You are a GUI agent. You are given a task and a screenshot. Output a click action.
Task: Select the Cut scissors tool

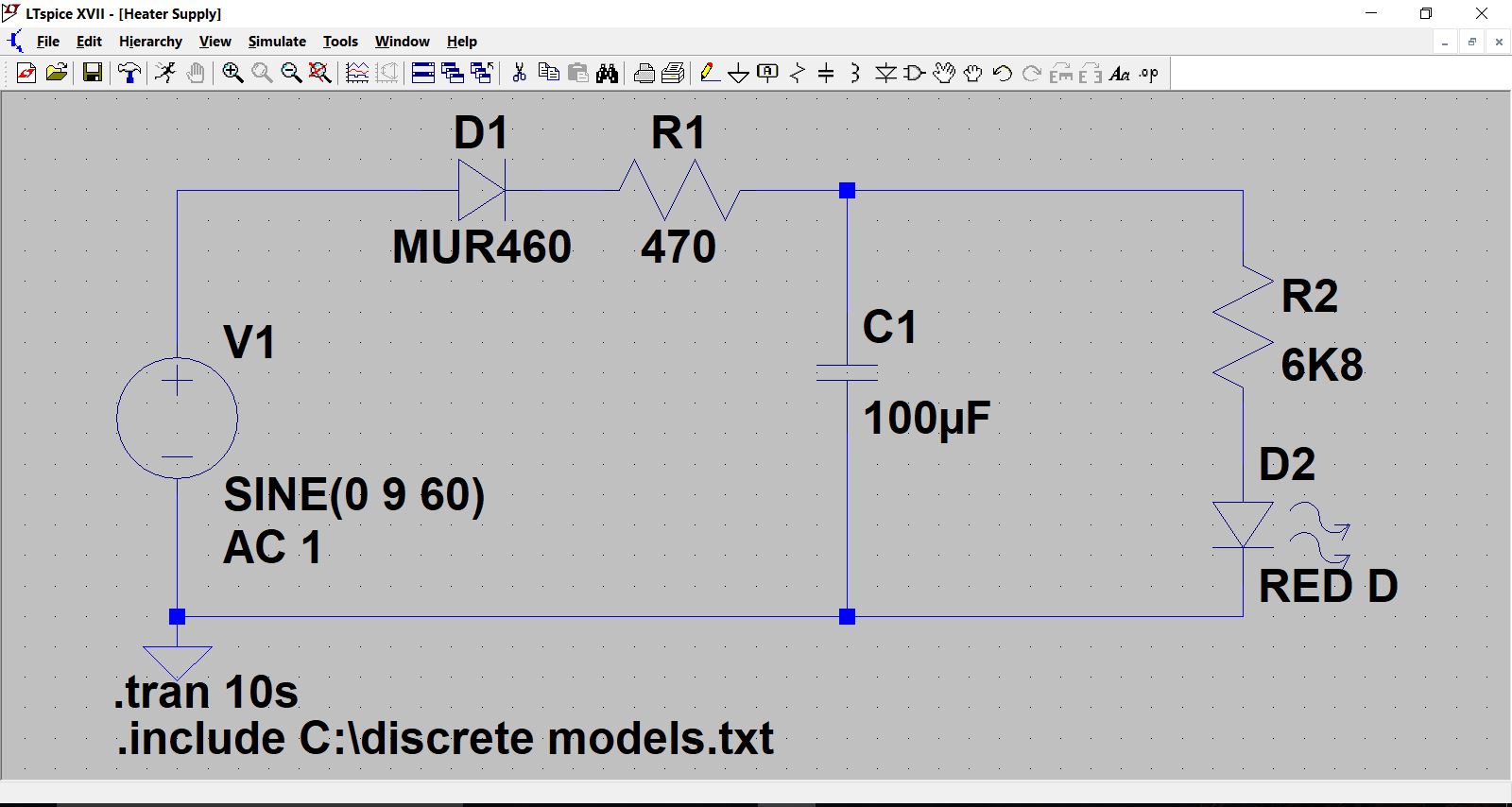(519, 73)
